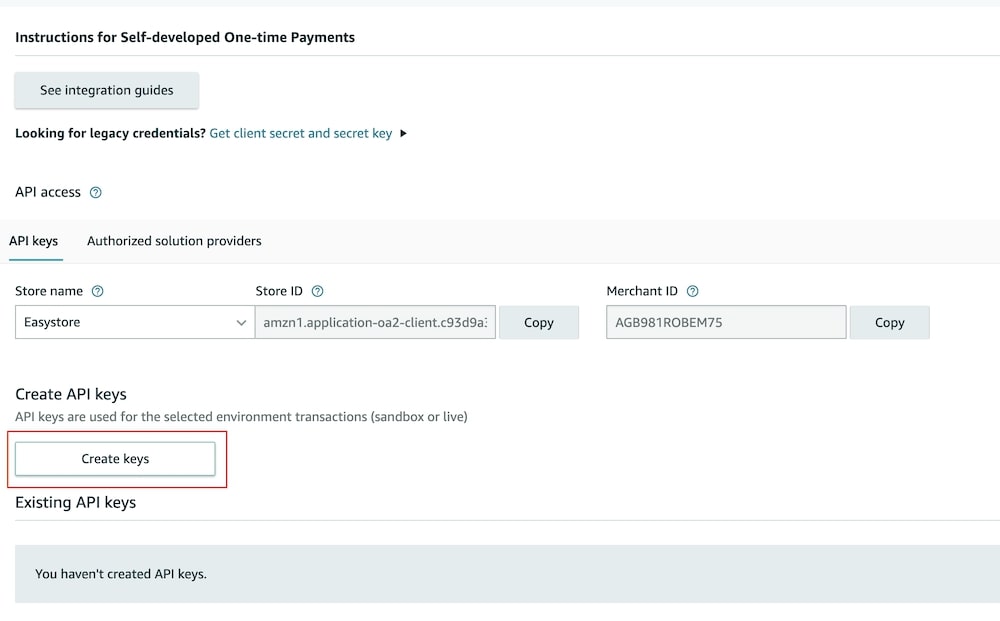This screenshot has width=1000, height=621.
Task: Click the Create keys button
Action: pos(115,459)
